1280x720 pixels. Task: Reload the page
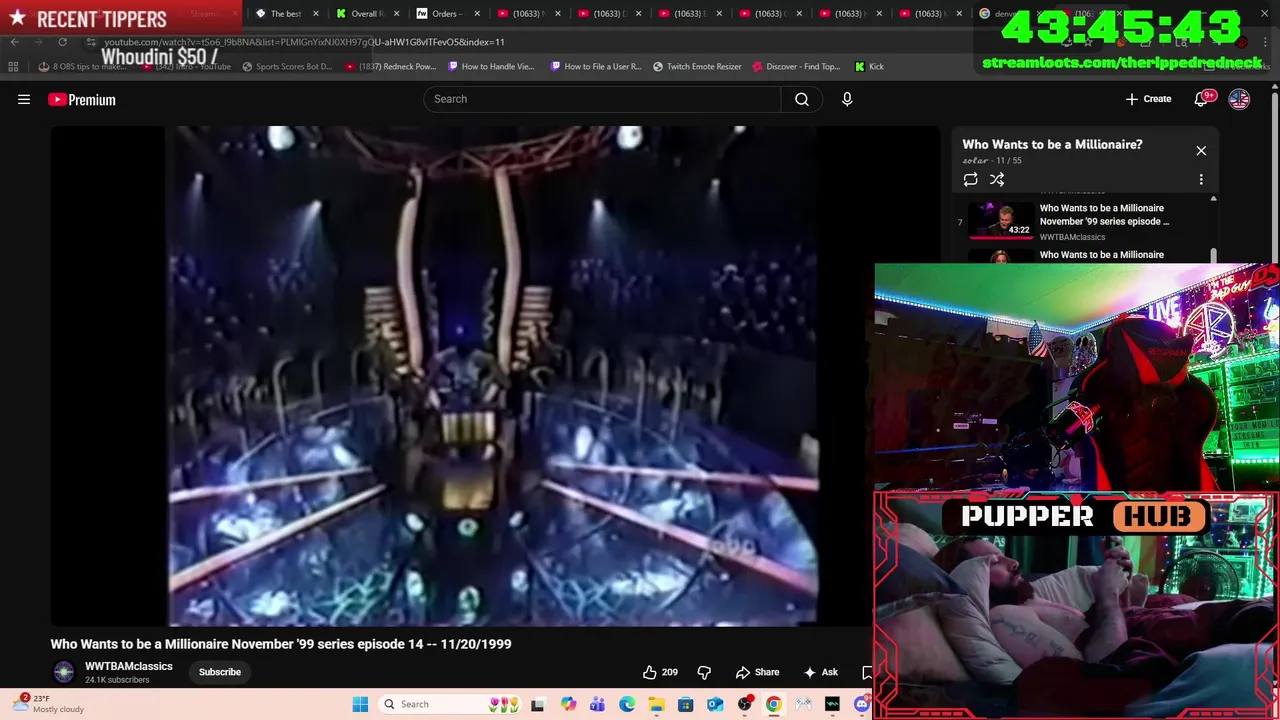[62, 42]
